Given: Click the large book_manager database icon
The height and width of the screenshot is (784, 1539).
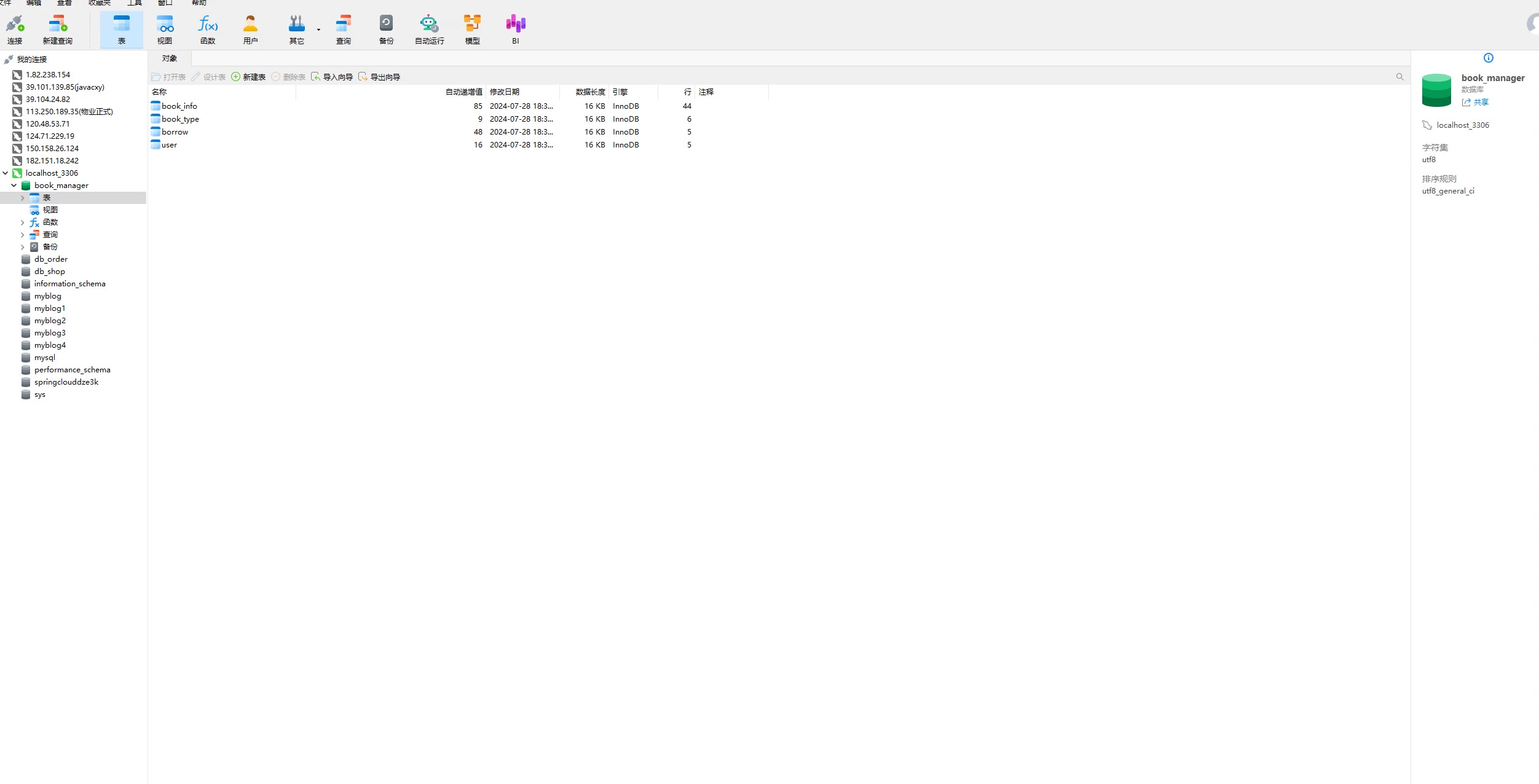Looking at the screenshot, I should click(x=1436, y=90).
